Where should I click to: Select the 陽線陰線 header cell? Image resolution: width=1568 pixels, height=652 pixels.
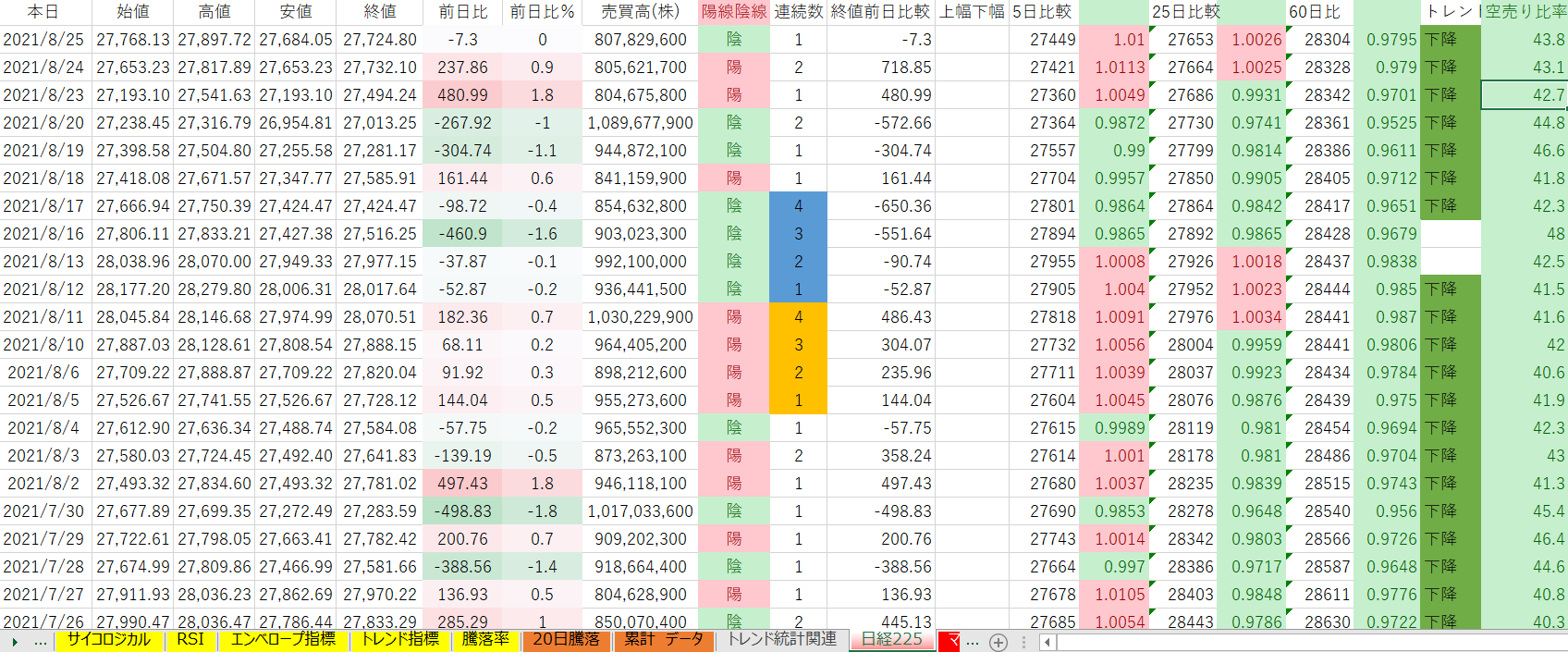[x=734, y=12]
